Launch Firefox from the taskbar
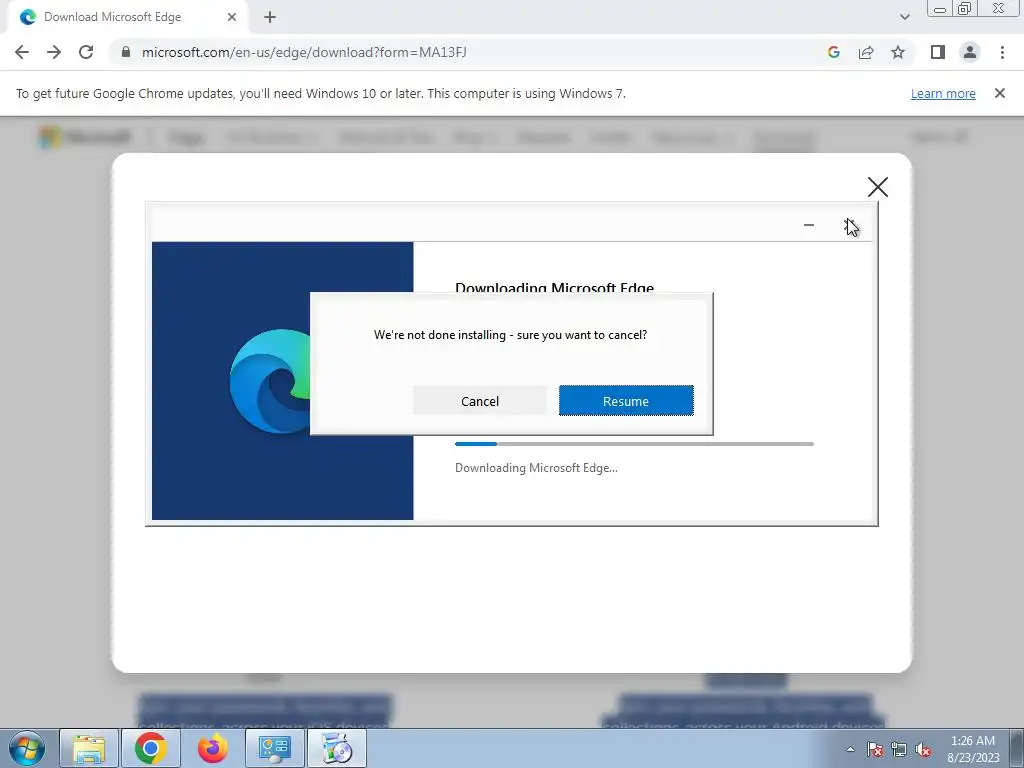This screenshot has width=1024, height=768. [213, 748]
